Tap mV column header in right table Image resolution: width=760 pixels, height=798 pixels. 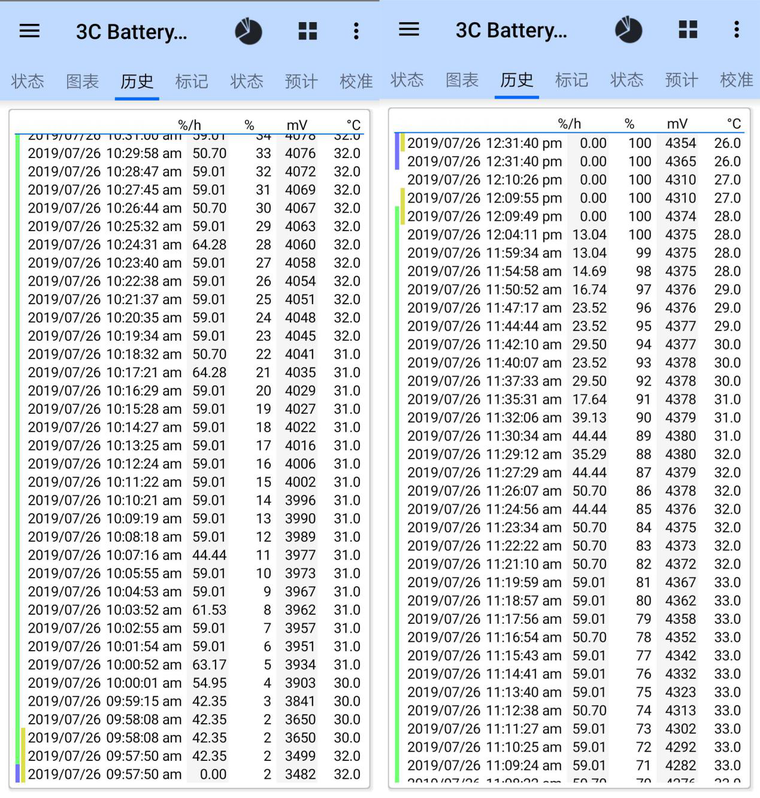tap(678, 123)
